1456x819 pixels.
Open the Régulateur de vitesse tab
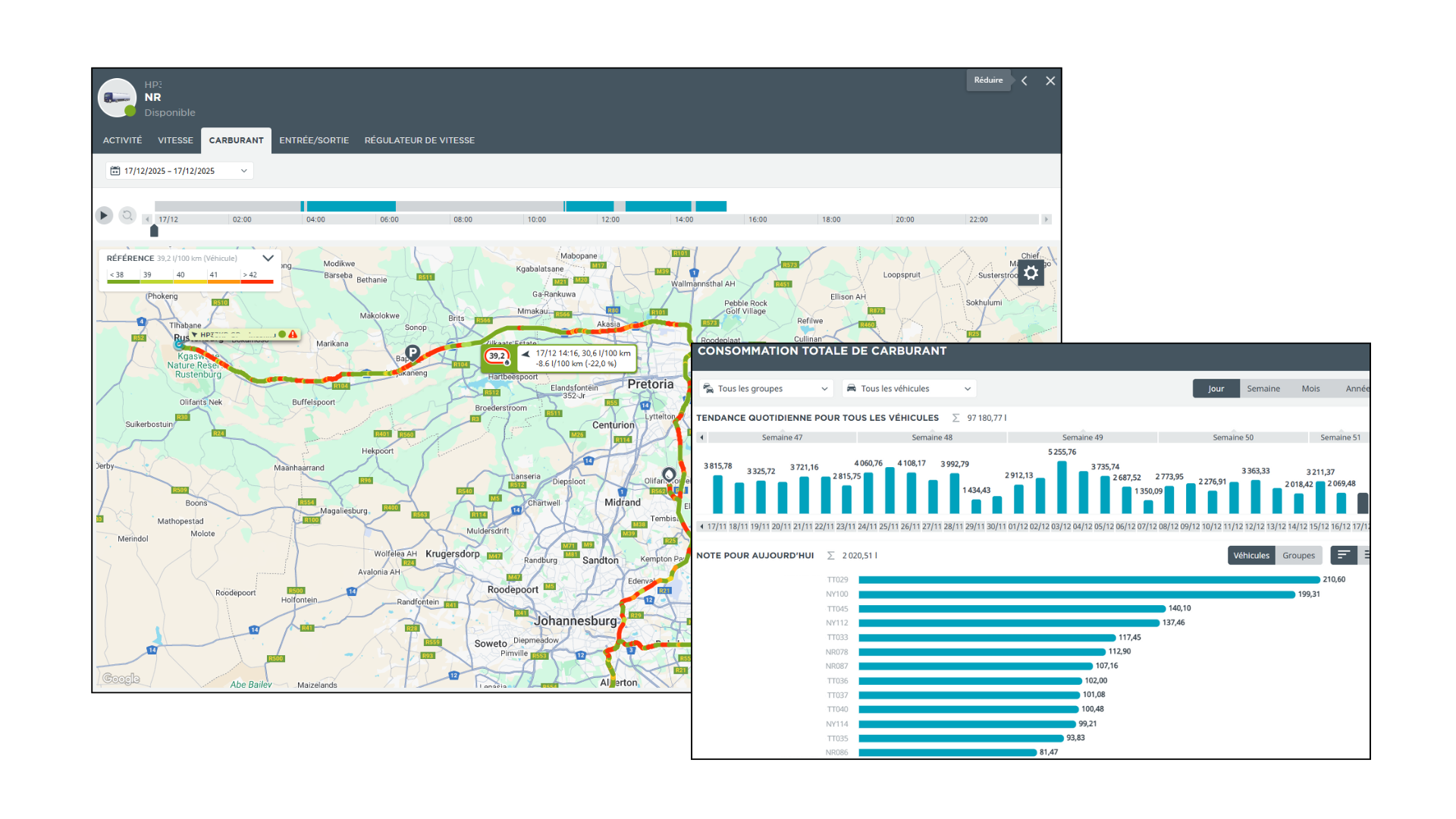419,140
